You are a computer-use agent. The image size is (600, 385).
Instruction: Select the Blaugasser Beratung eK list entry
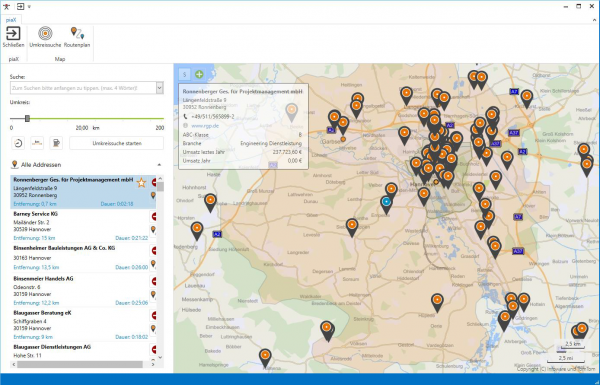point(79,325)
